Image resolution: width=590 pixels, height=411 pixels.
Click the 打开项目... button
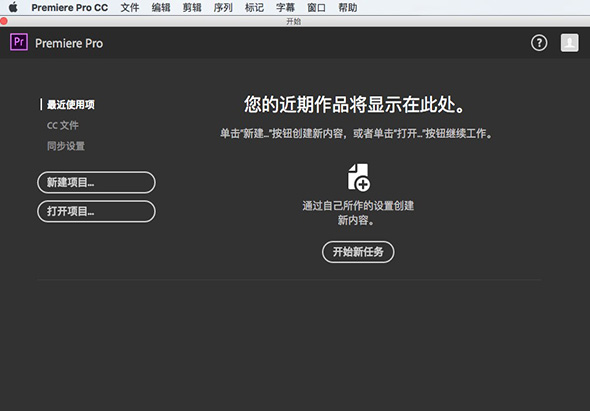[x=96, y=212]
